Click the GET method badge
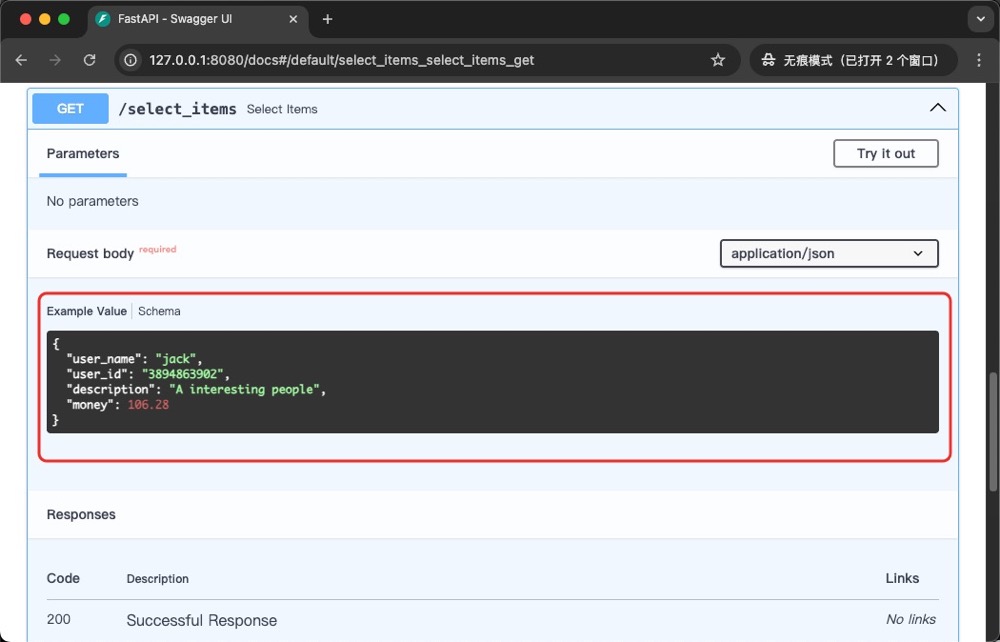1000x642 pixels. tap(69, 108)
